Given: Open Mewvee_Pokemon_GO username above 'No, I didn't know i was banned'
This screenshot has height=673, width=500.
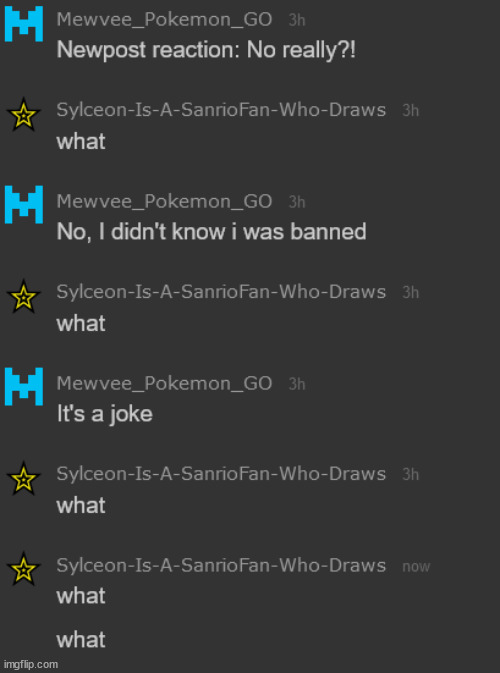Looking at the screenshot, I should [164, 201].
